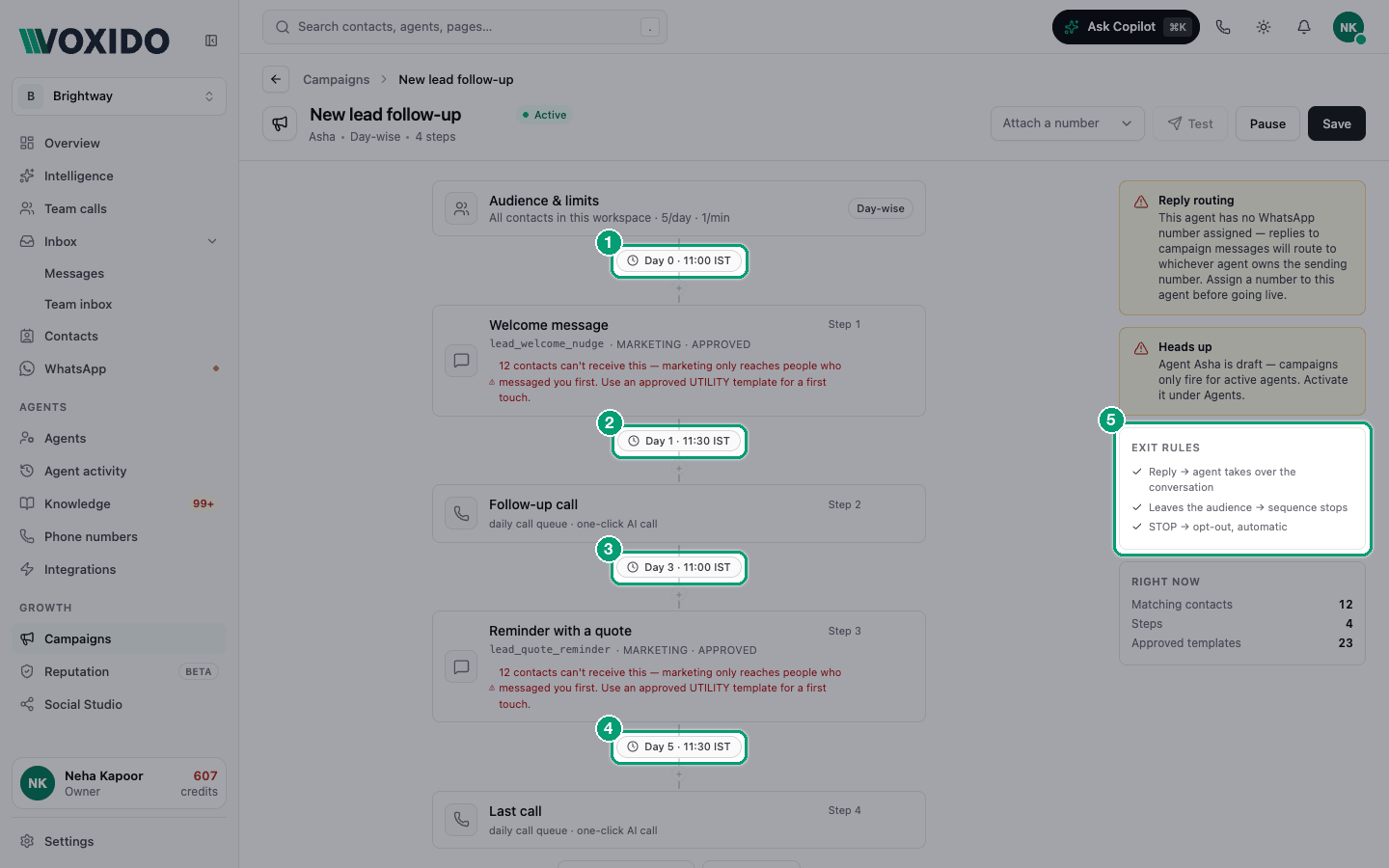Open the phone dialer icon in the top bar
Image resolution: width=1389 pixels, height=868 pixels.
tap(1223, 27)
